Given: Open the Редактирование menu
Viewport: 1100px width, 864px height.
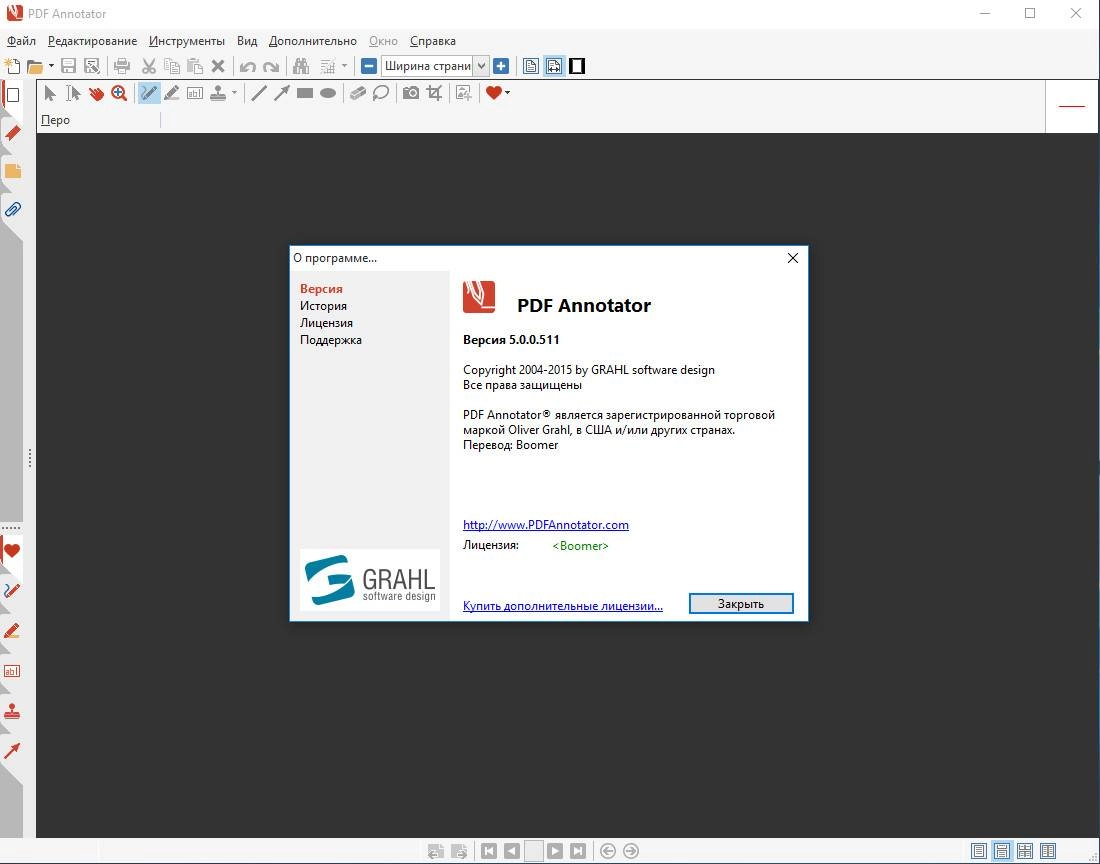Looking at the screenshot, I should click(x=93, y=41).
